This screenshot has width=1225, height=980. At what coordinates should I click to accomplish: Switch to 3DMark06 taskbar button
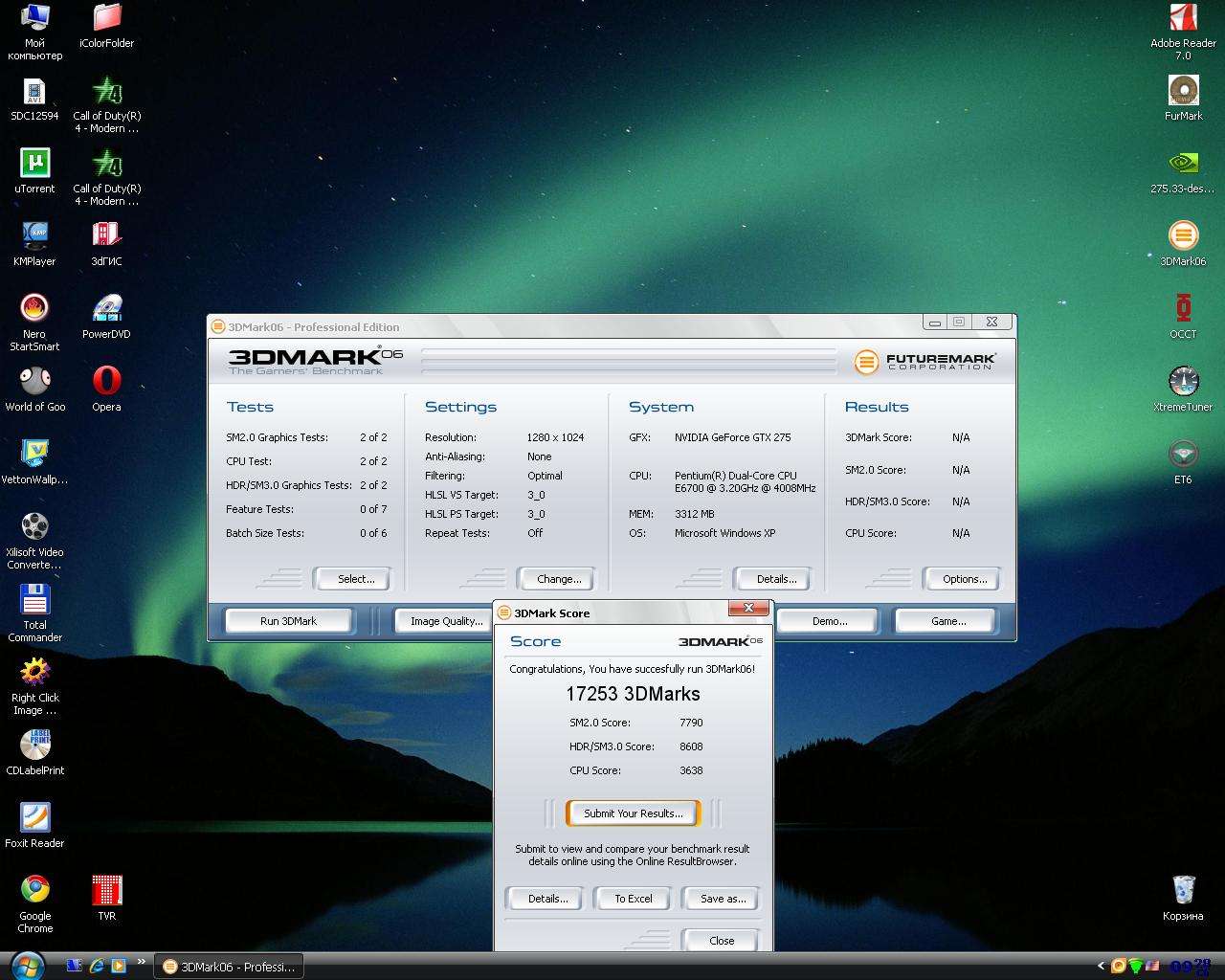coord(229,967)
